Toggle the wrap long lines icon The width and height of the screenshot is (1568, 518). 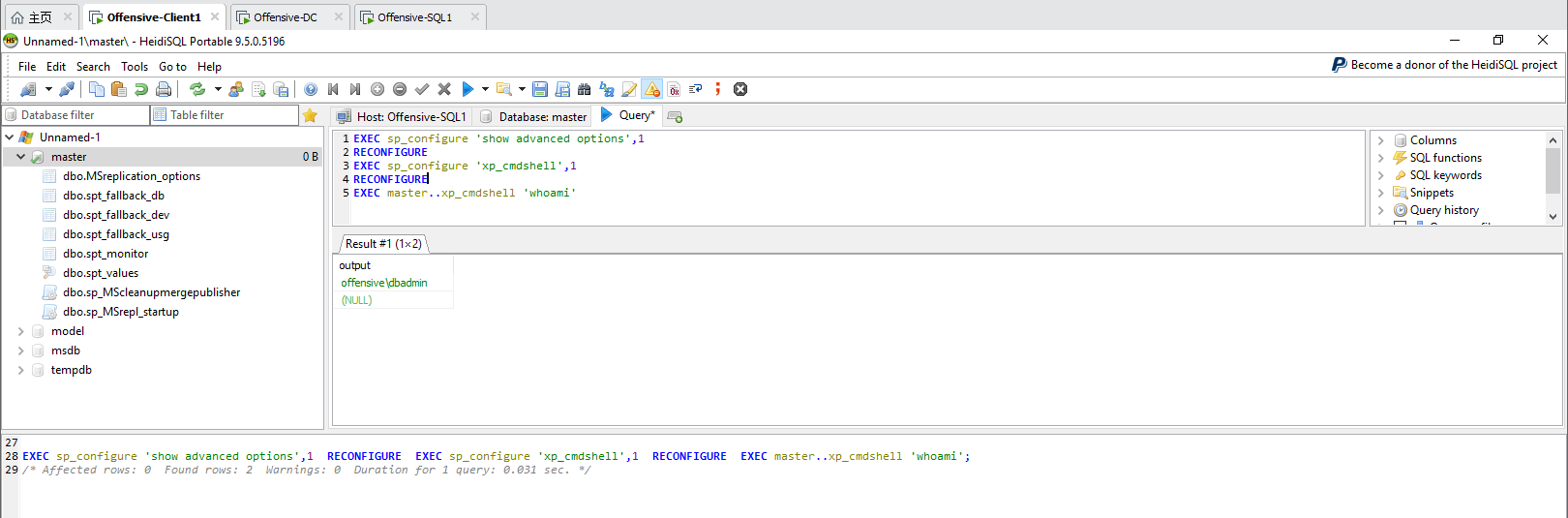pyautogui.click(x=696, y=89)
